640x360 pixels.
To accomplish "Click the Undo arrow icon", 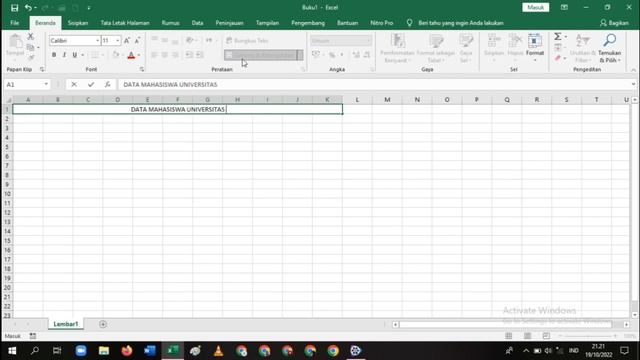I will (x=28, y=8).
